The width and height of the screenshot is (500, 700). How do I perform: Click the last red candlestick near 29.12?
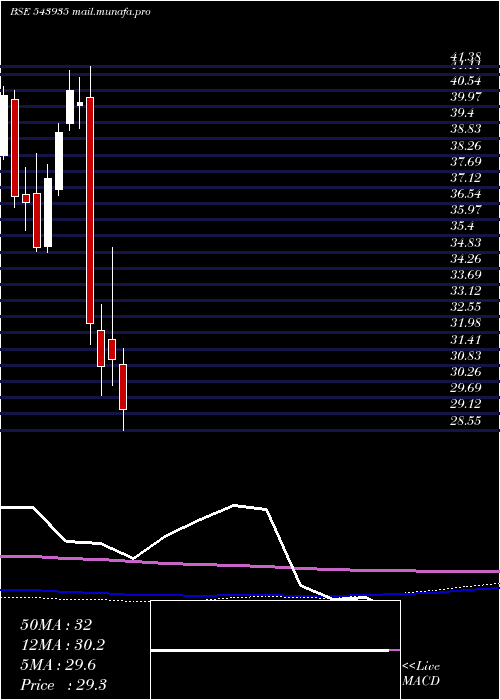pyautogui.click(x=123, y=387)
